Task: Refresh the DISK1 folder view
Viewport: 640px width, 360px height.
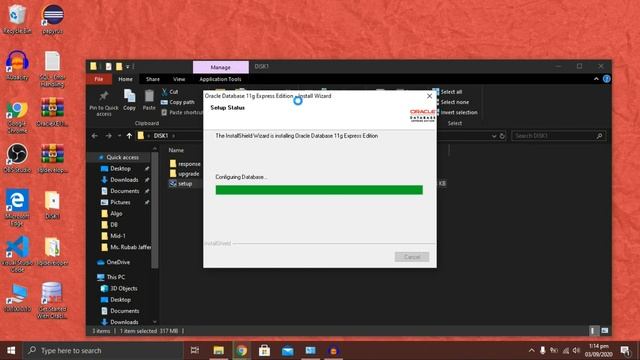Action: (x=502, y=136)
